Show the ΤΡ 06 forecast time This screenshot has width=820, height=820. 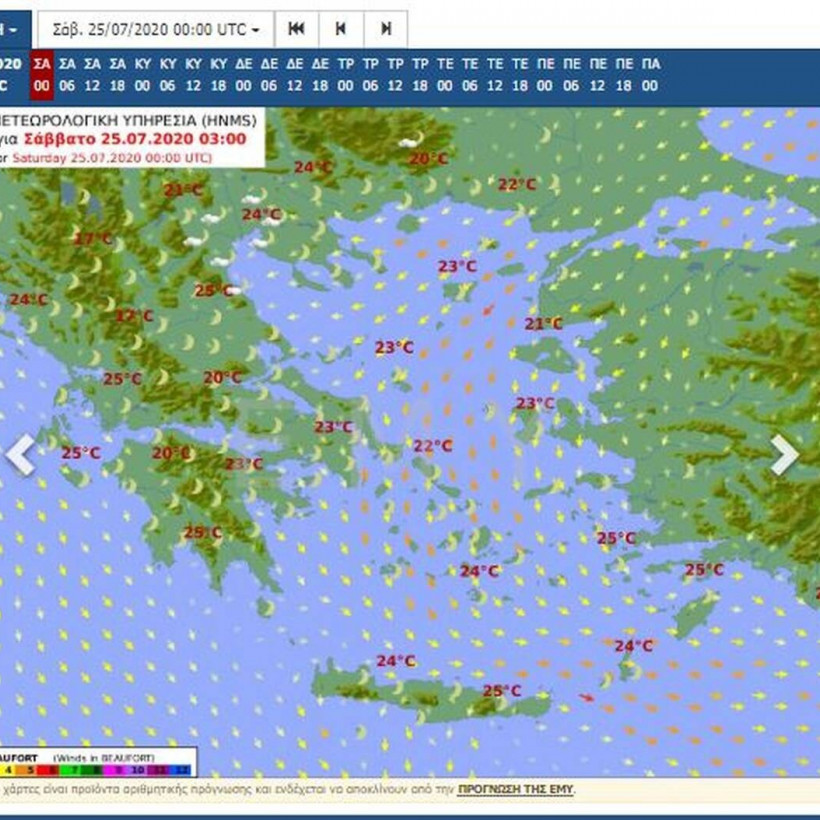pos(370,75)
